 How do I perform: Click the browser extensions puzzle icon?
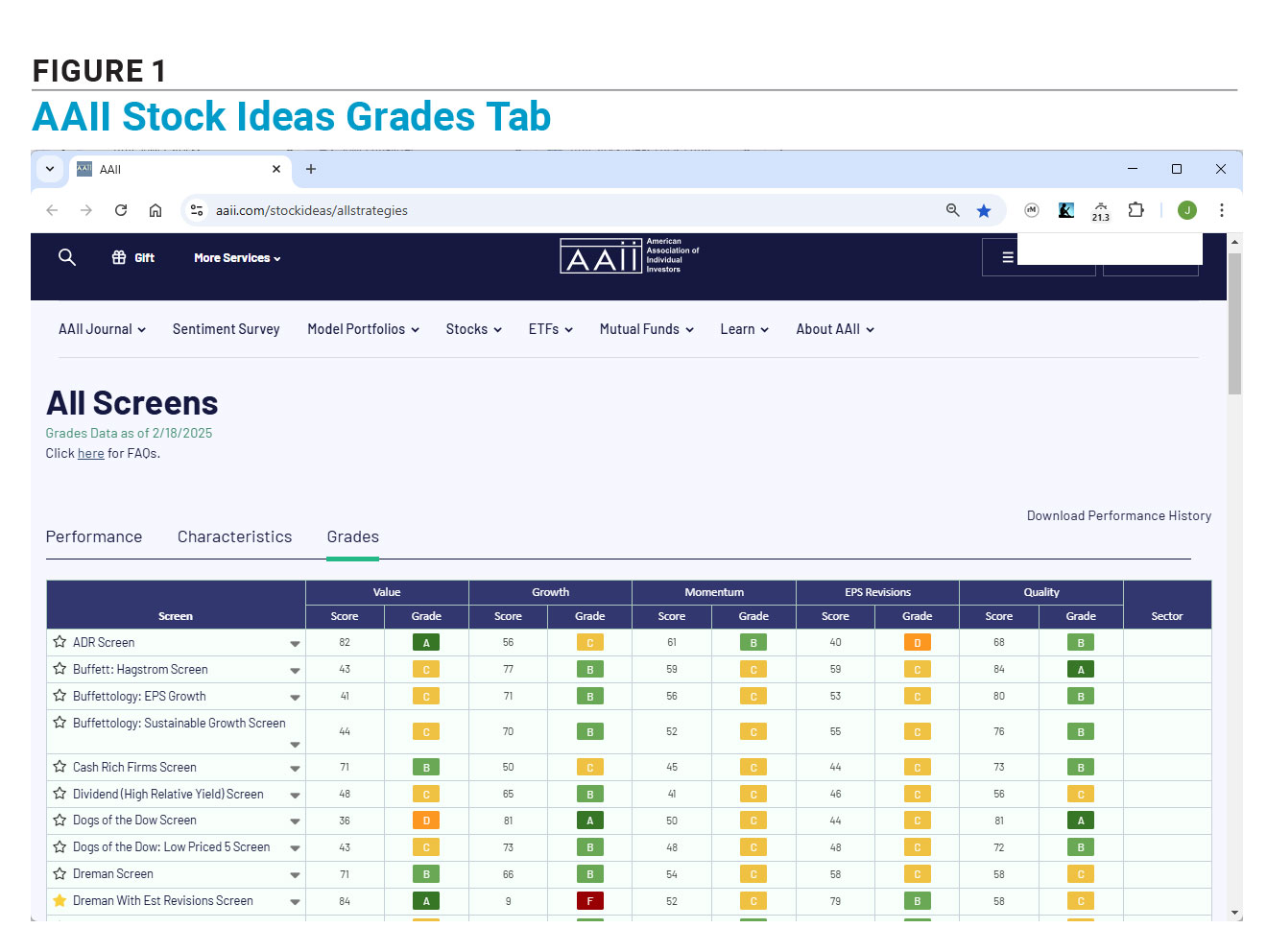click(x=1136, y=210)
